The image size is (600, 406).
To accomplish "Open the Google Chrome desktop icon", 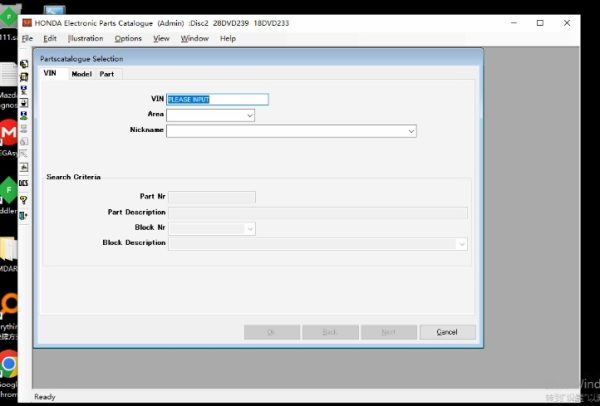I will pyautogui.click(x=9, y=364).
